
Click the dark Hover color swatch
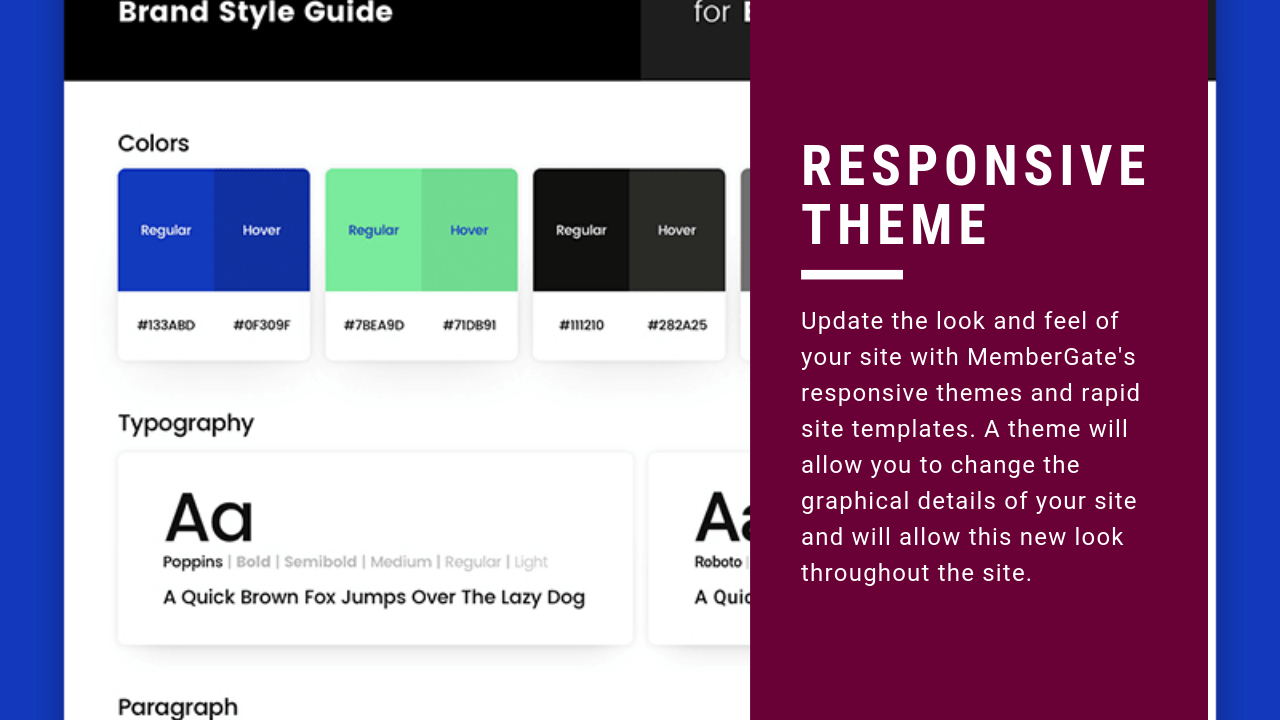point(677,230)
